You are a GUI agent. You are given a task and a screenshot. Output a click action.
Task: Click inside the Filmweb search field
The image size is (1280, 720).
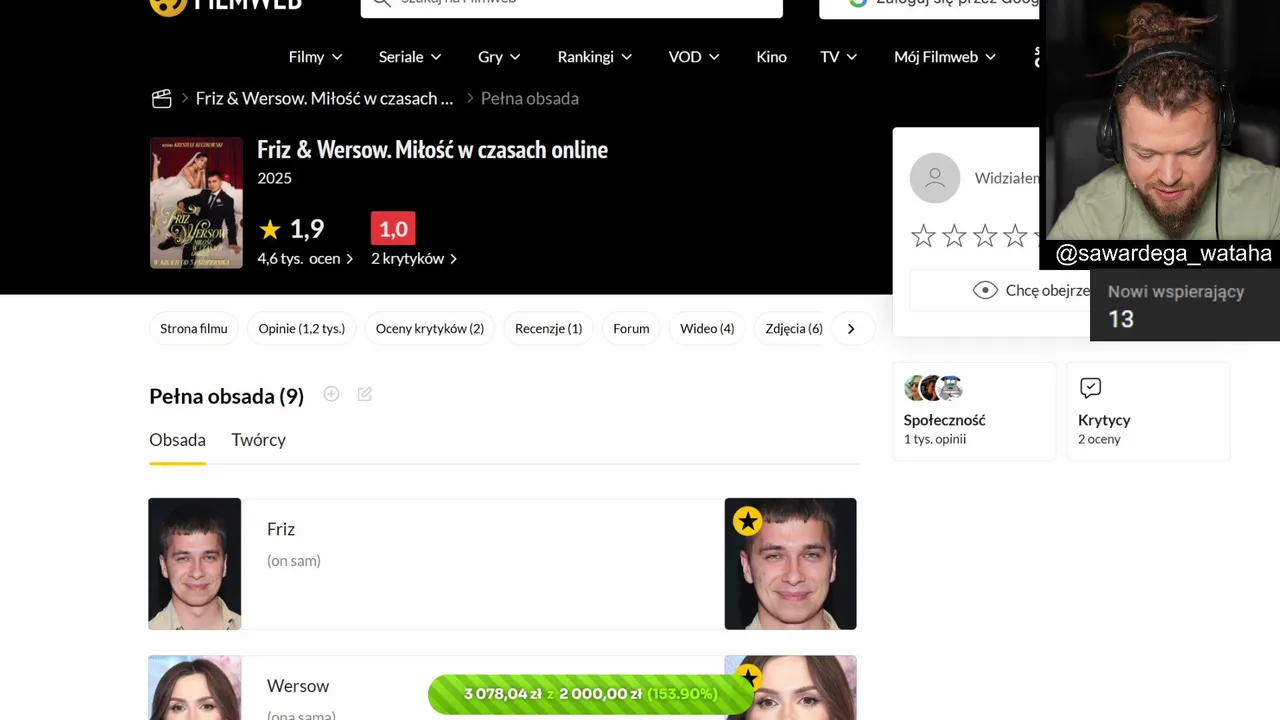pyautogui.click(x=571, y=8)
